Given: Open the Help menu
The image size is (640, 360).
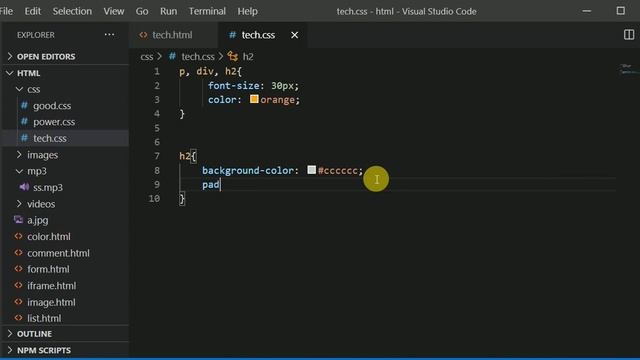Looking at the screenshot, I should tap(247, 11).
